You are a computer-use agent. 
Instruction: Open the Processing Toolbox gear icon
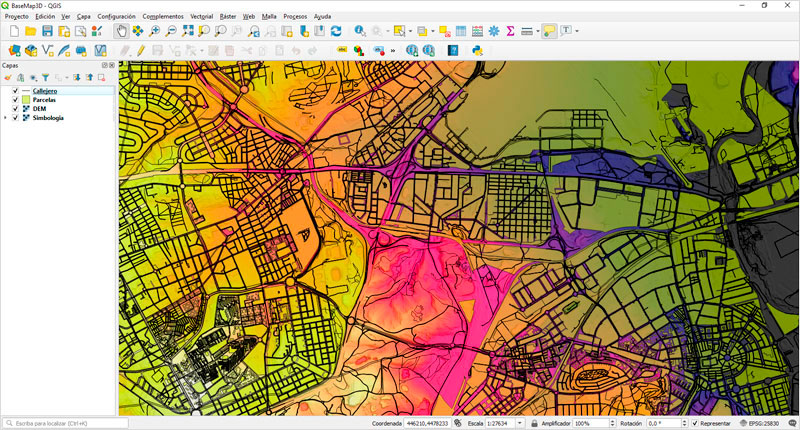[494, 32]
